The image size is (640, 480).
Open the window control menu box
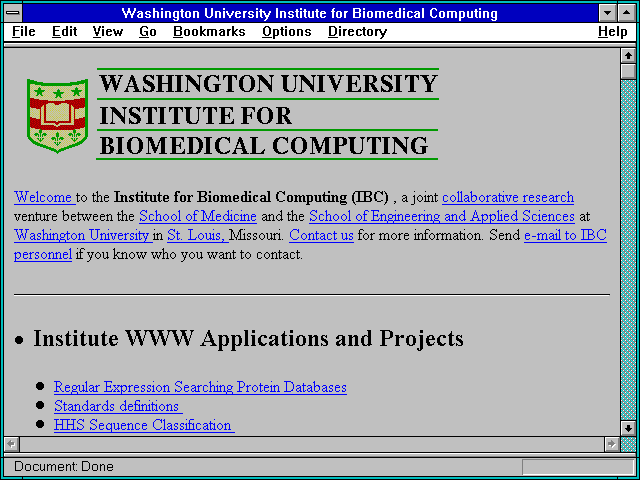click(13, 13)
